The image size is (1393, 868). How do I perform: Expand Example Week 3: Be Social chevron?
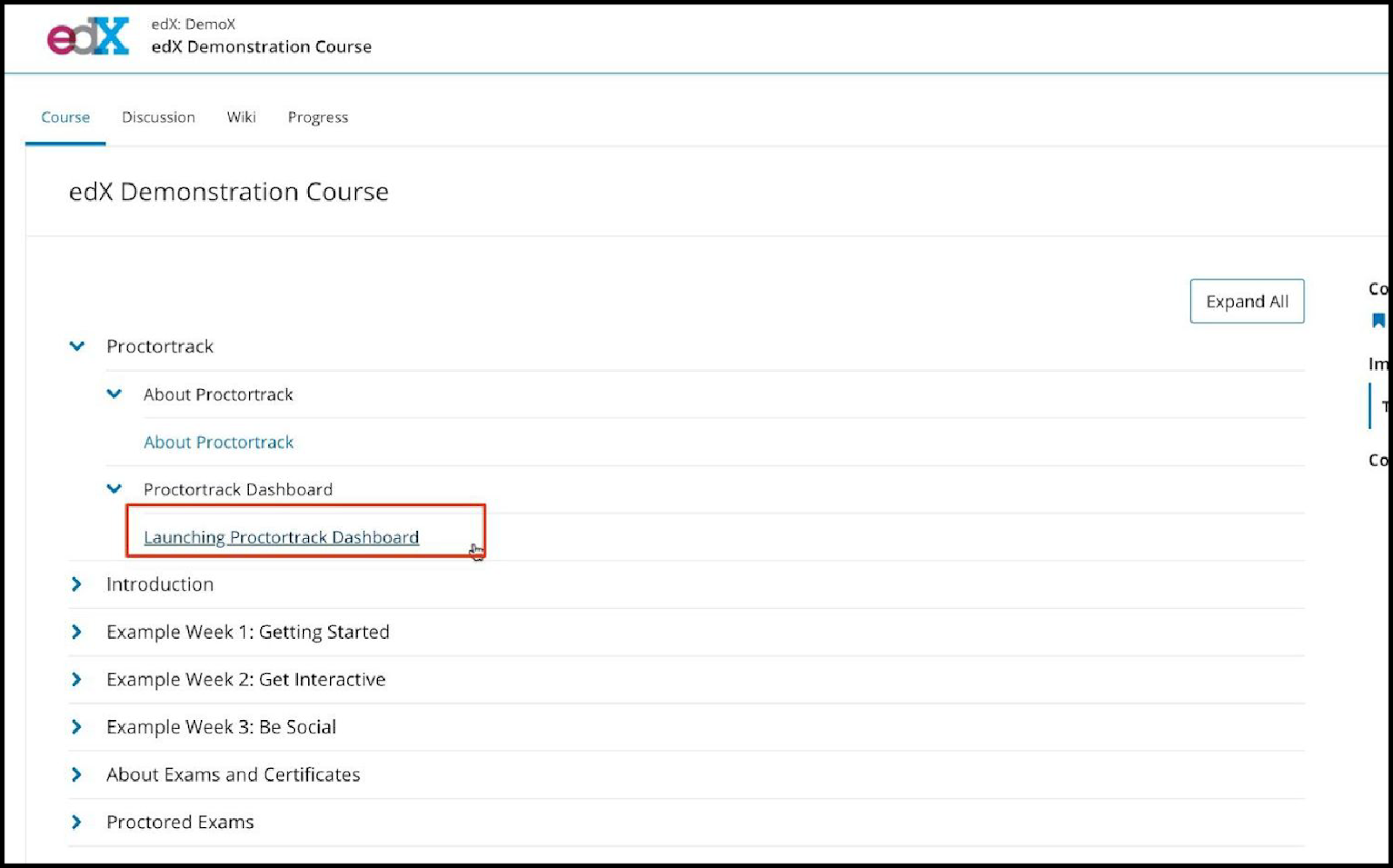(77, 727)
